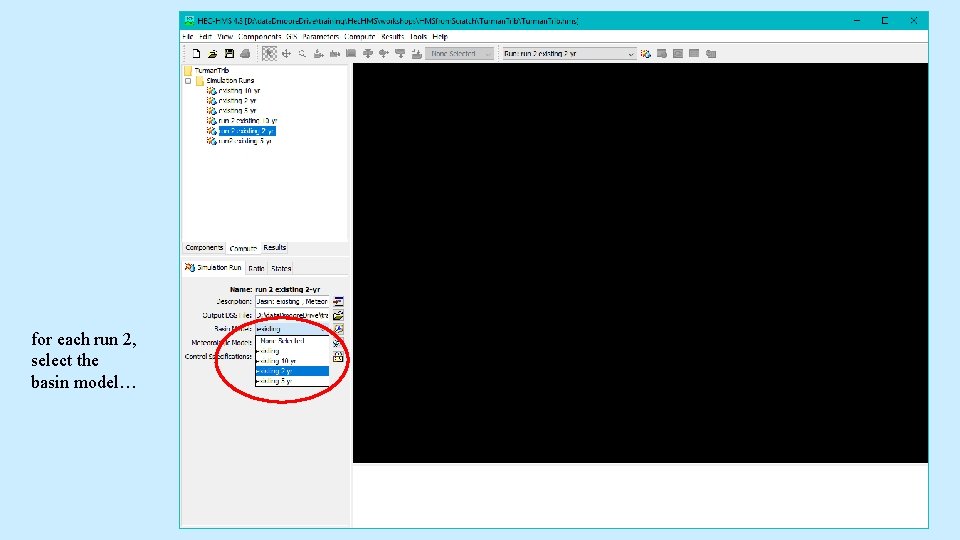960x540 pixels.
Task: Open element summary table icon
Action: tap(694, 54)
